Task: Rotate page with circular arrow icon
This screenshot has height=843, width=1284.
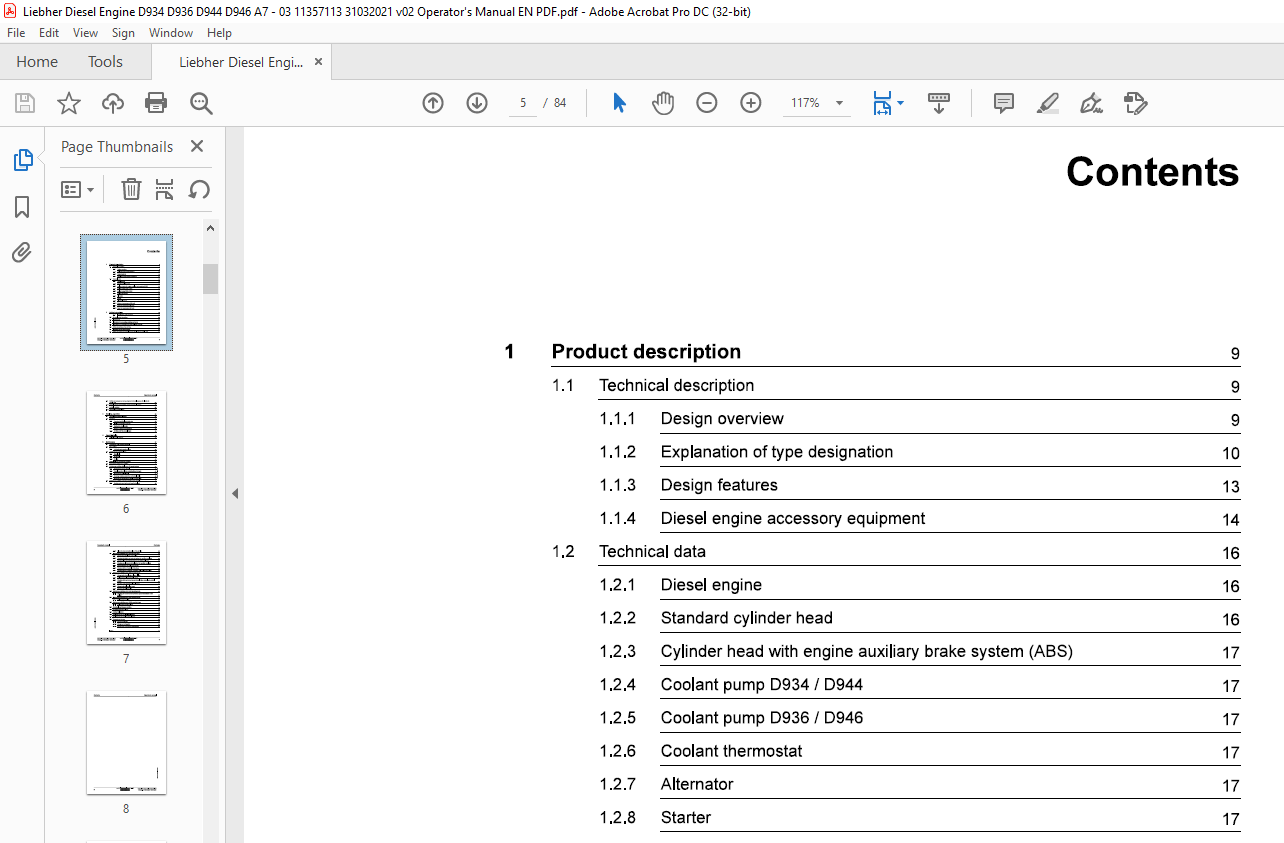Action: point(199,189)
